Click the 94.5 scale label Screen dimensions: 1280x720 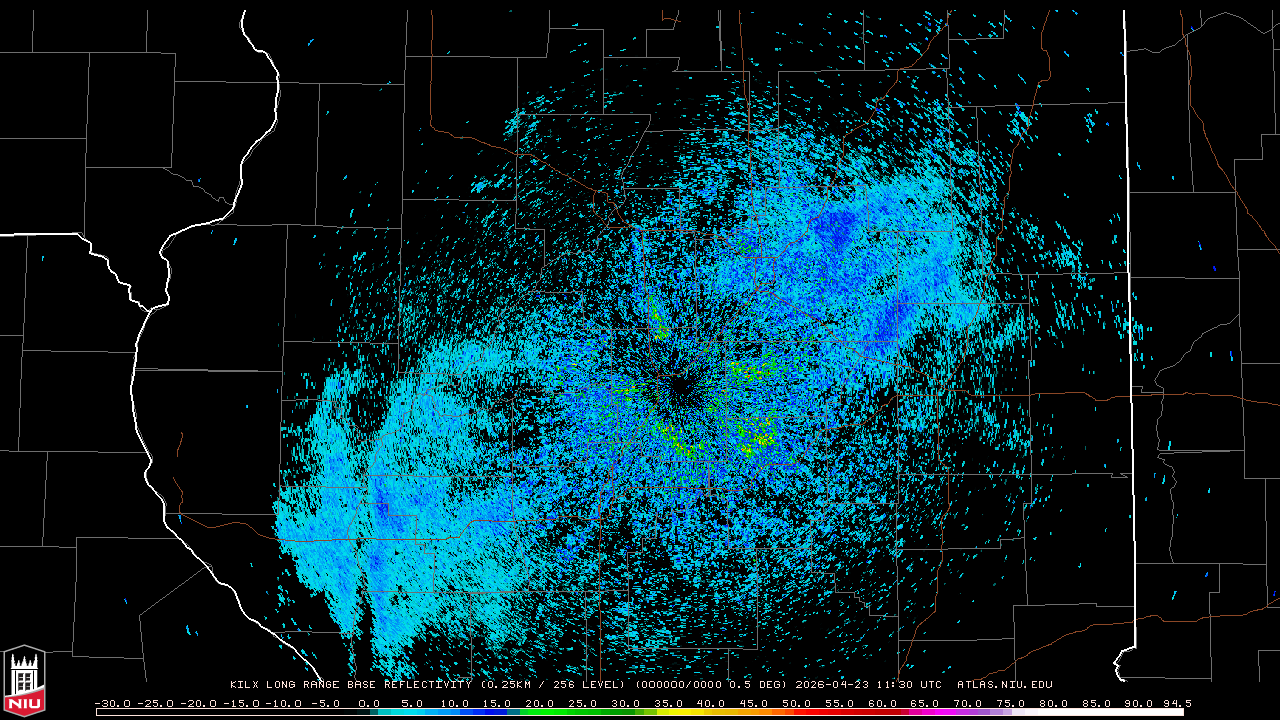(1177, 703)
